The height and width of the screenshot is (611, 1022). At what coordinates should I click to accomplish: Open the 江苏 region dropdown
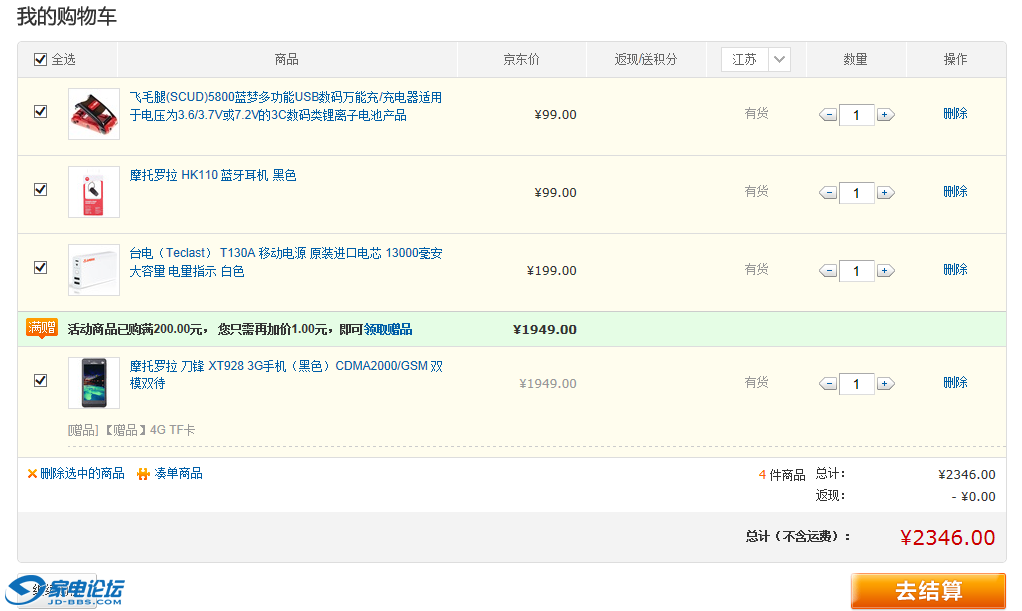coord(756,59)
